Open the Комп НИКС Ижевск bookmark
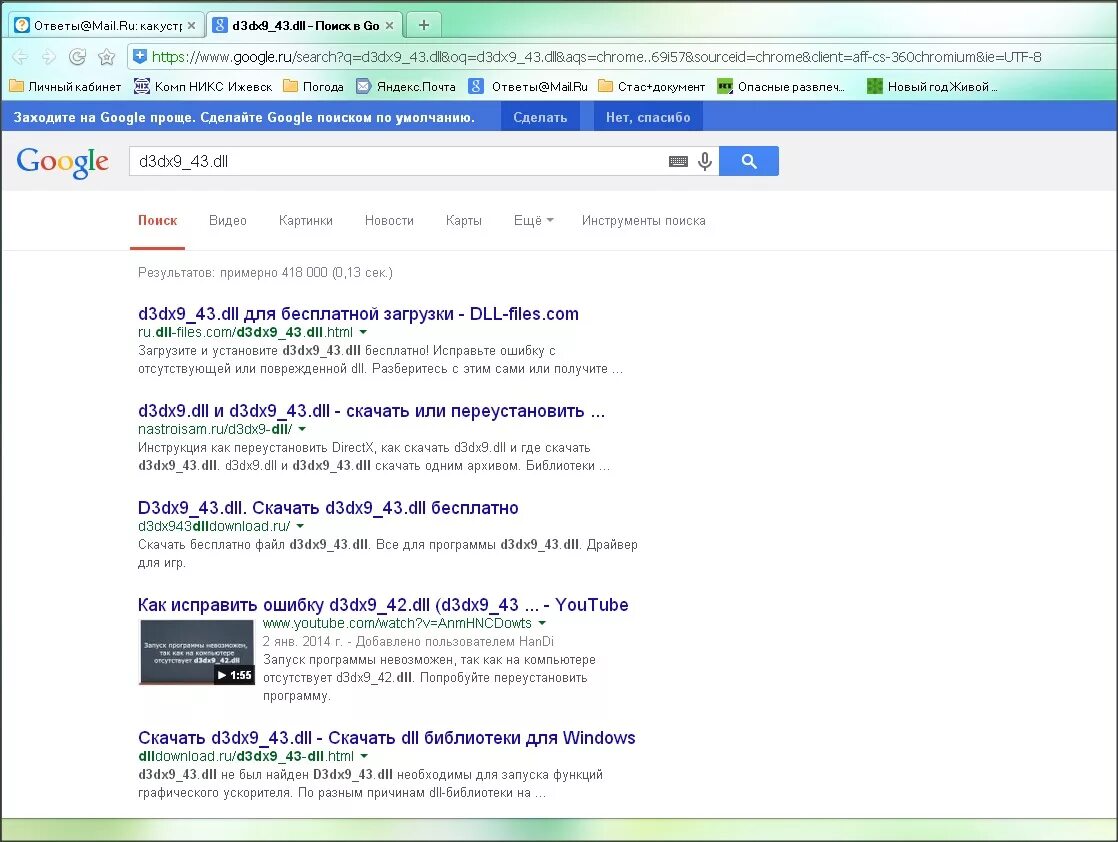1118x842 pixels. click(x=203, y=86)
